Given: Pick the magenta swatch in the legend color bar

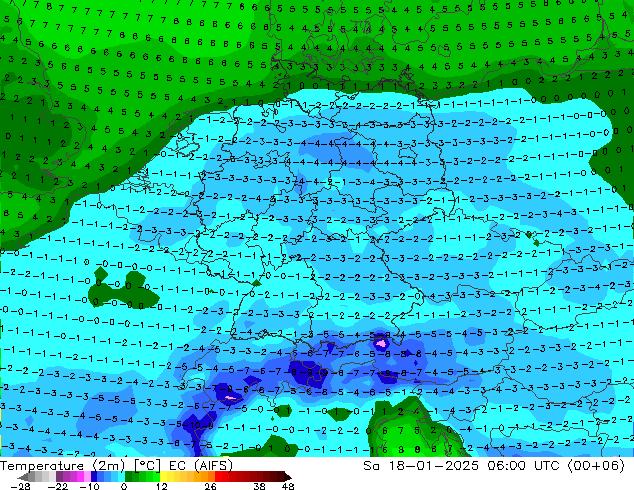Looking at the screenshot, I should tap(80, 477).
